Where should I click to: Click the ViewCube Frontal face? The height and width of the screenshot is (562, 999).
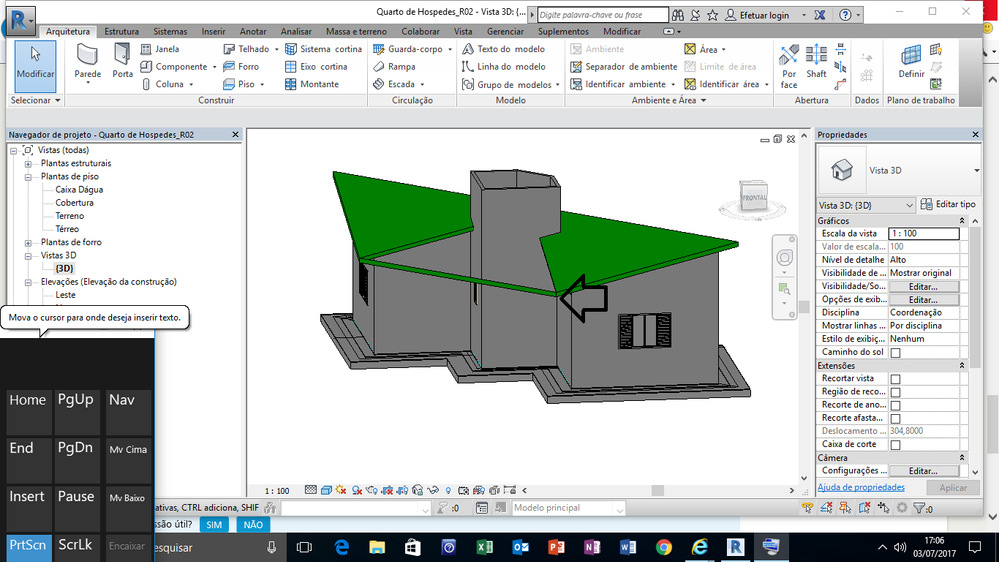[x=754, y=197]
